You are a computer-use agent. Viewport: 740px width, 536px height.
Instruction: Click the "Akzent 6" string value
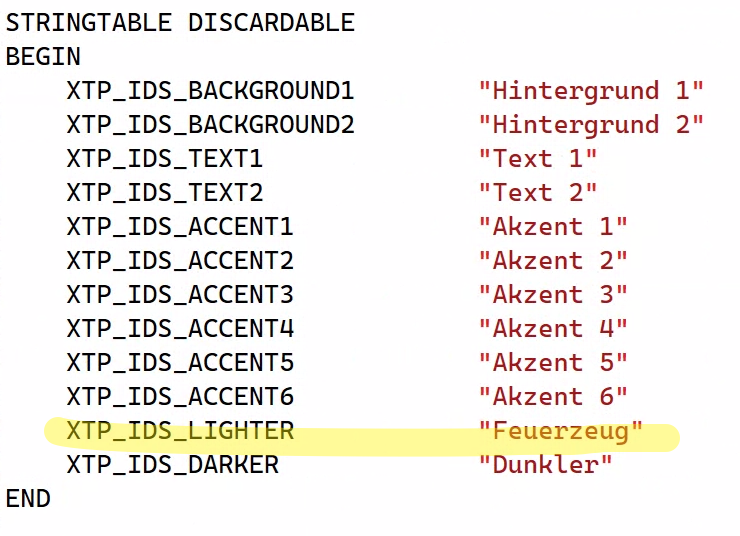[553, 396]
